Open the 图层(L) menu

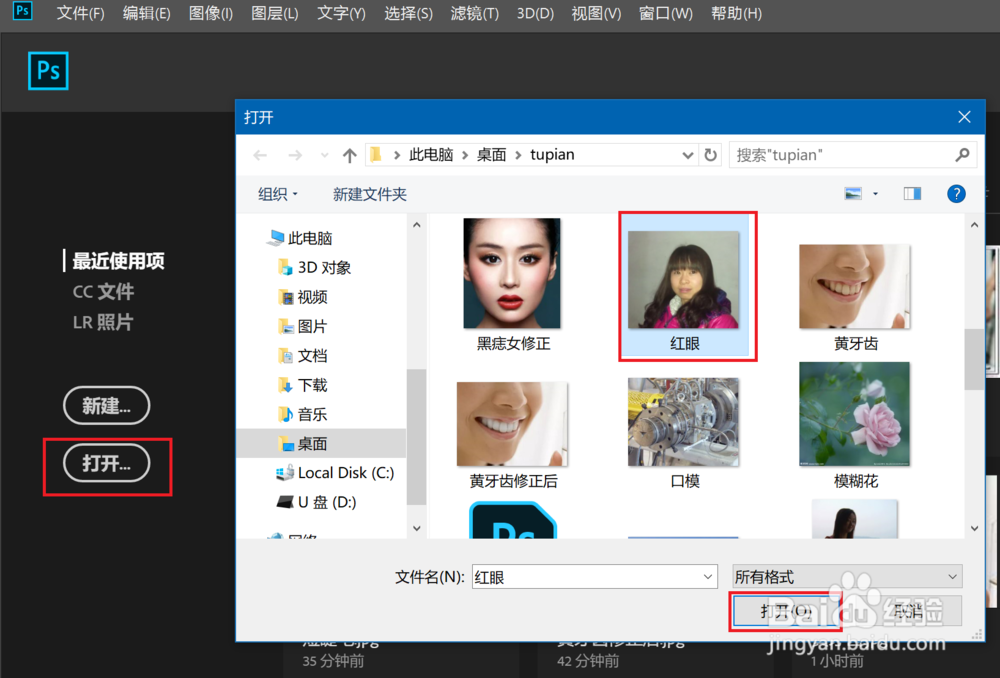(x=275, y=13)
